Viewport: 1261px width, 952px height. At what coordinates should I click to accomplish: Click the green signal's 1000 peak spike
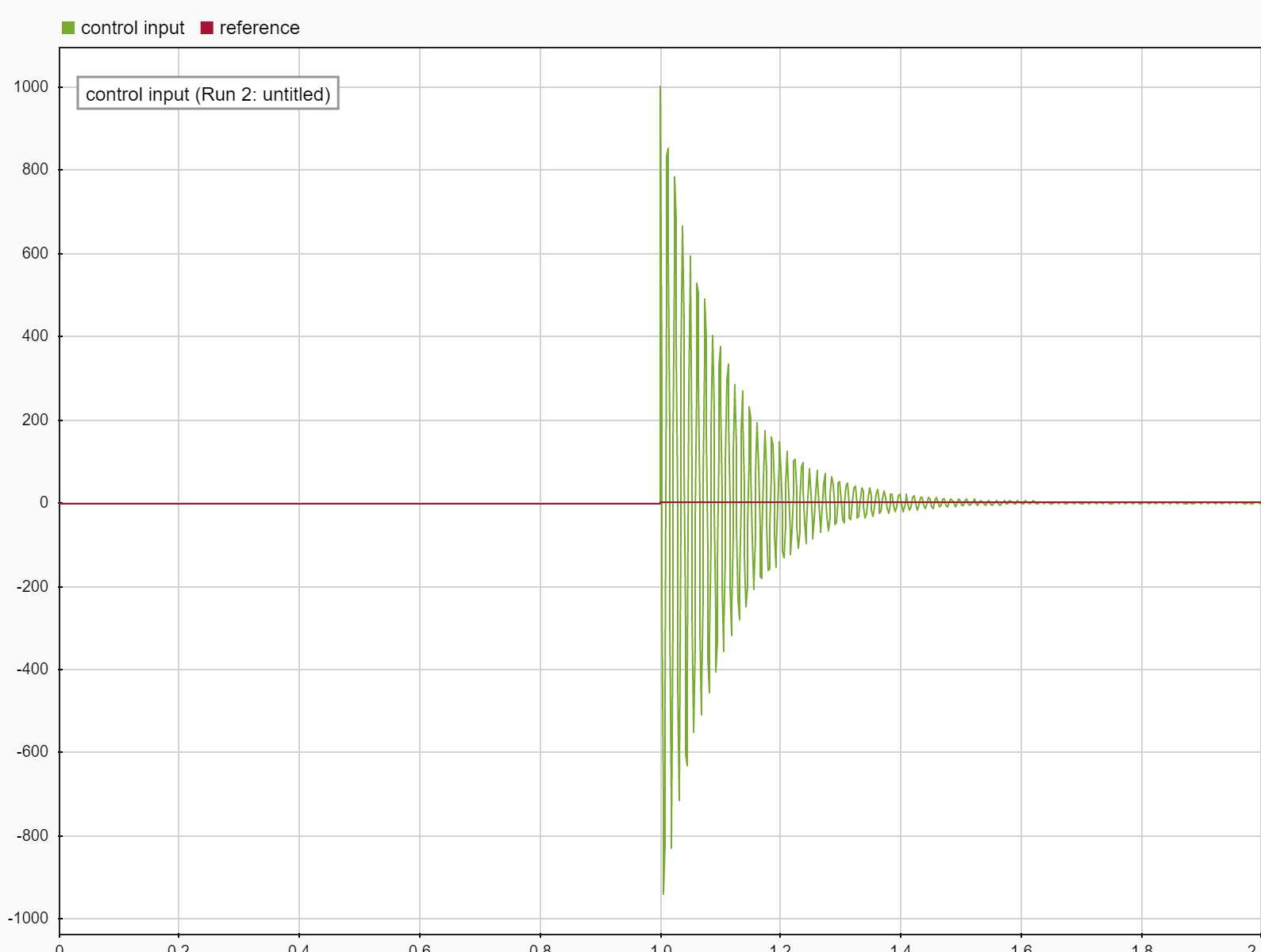(x=660, y=87)
